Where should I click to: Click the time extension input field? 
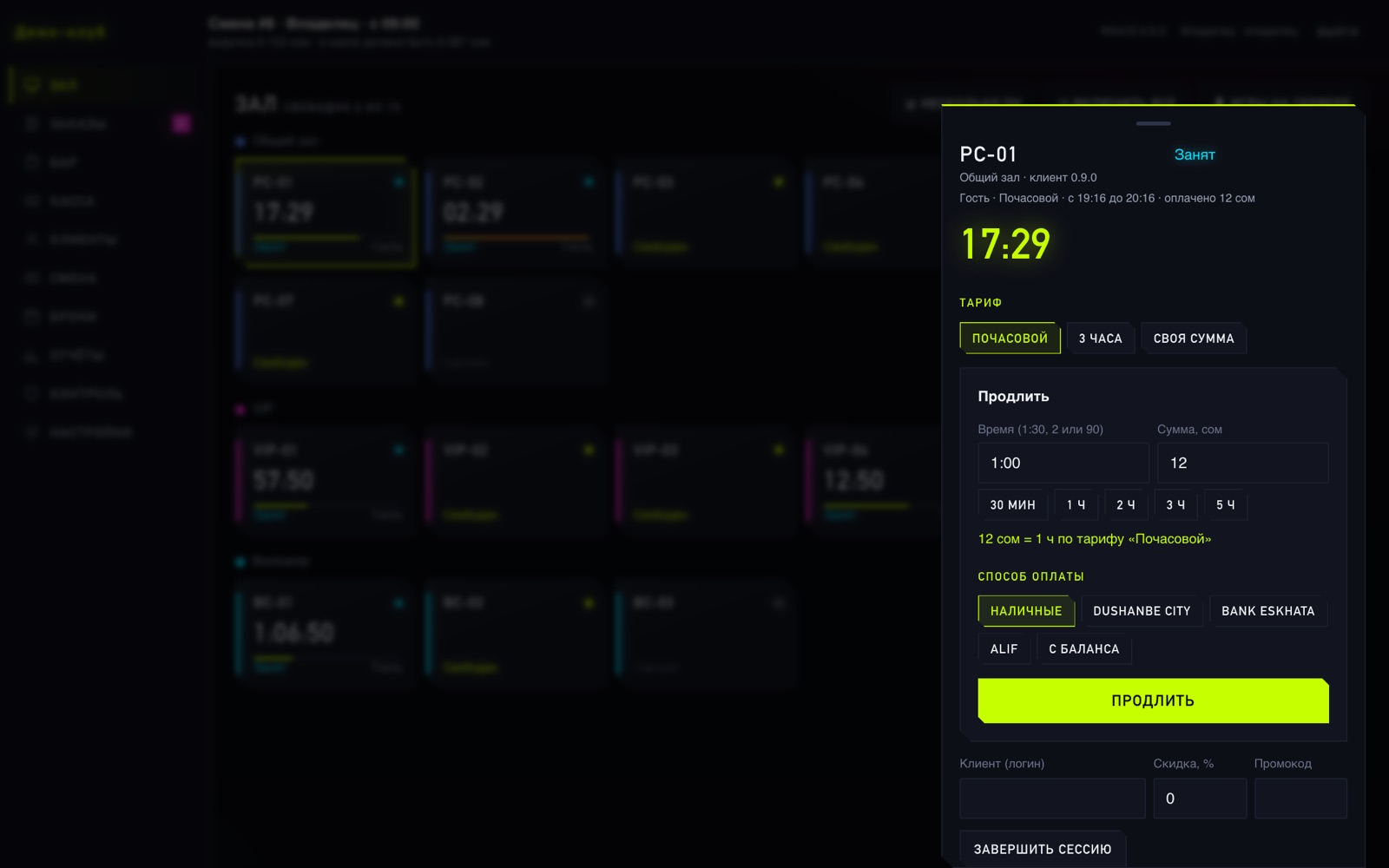pos(1063,463)
